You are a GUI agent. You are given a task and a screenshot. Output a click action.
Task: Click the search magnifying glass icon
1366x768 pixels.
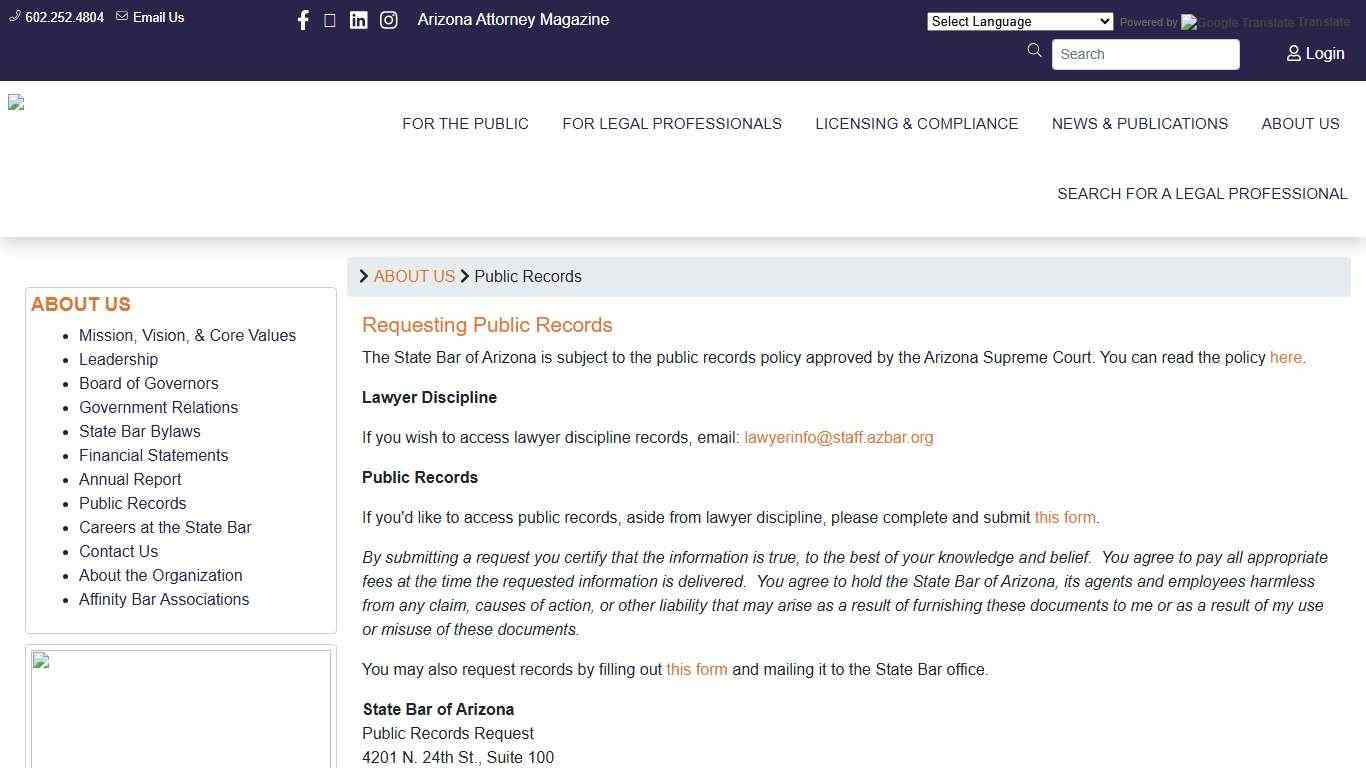tap(1035, 50)
